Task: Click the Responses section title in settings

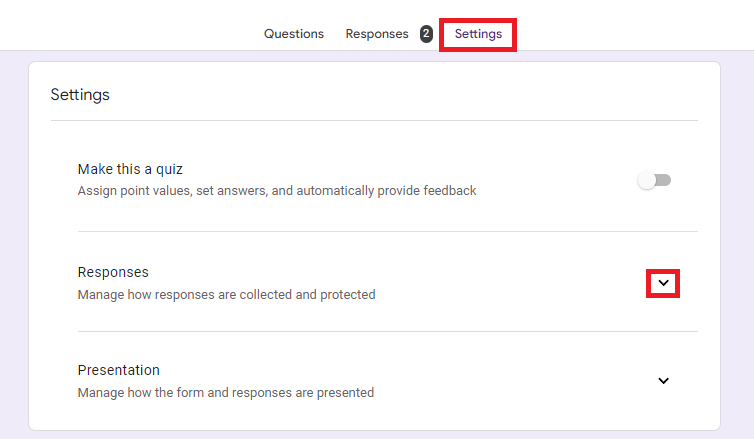Action: [113, 272]
